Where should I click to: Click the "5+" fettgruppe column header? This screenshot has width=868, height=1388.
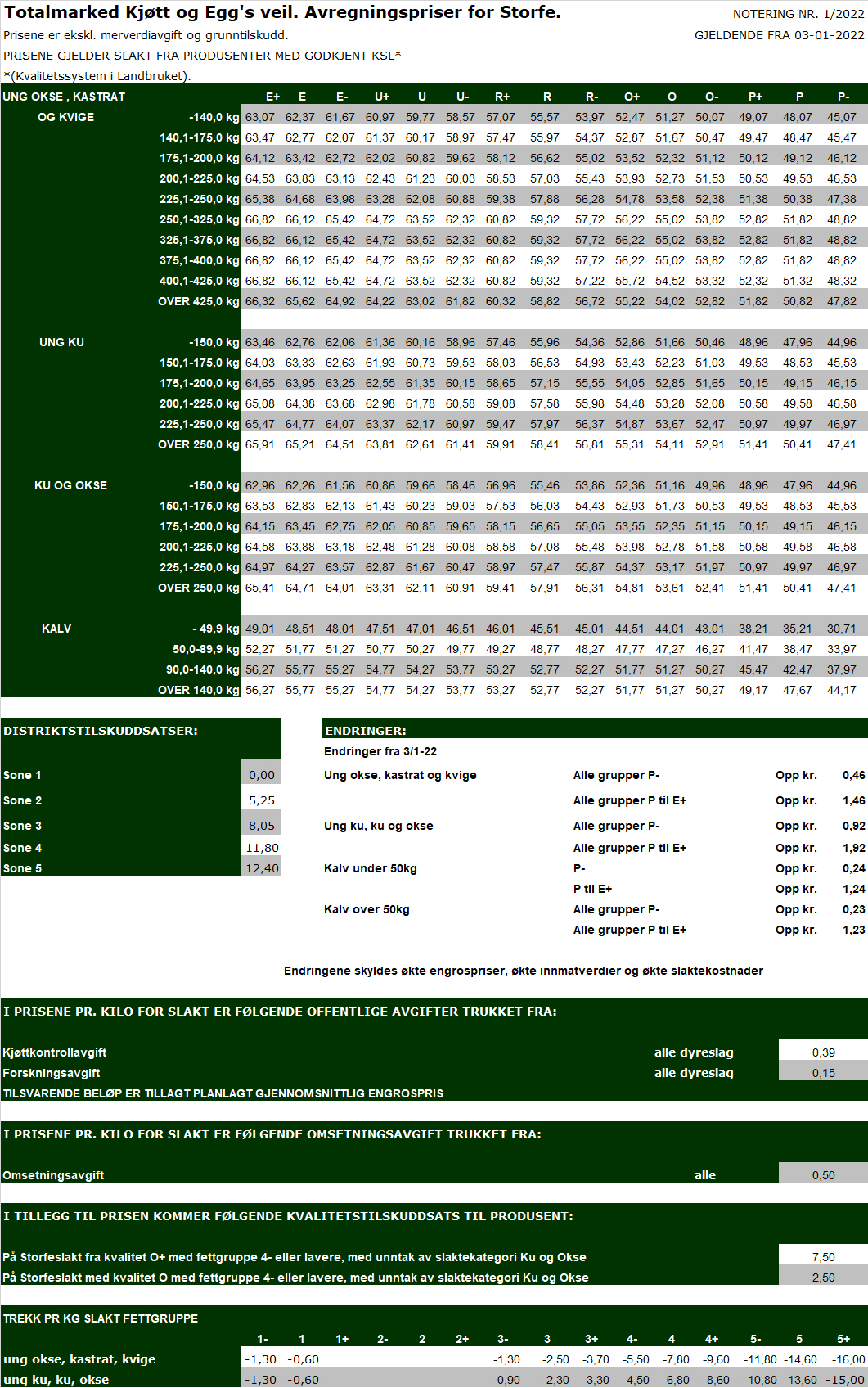click(x=843, y=1339)
